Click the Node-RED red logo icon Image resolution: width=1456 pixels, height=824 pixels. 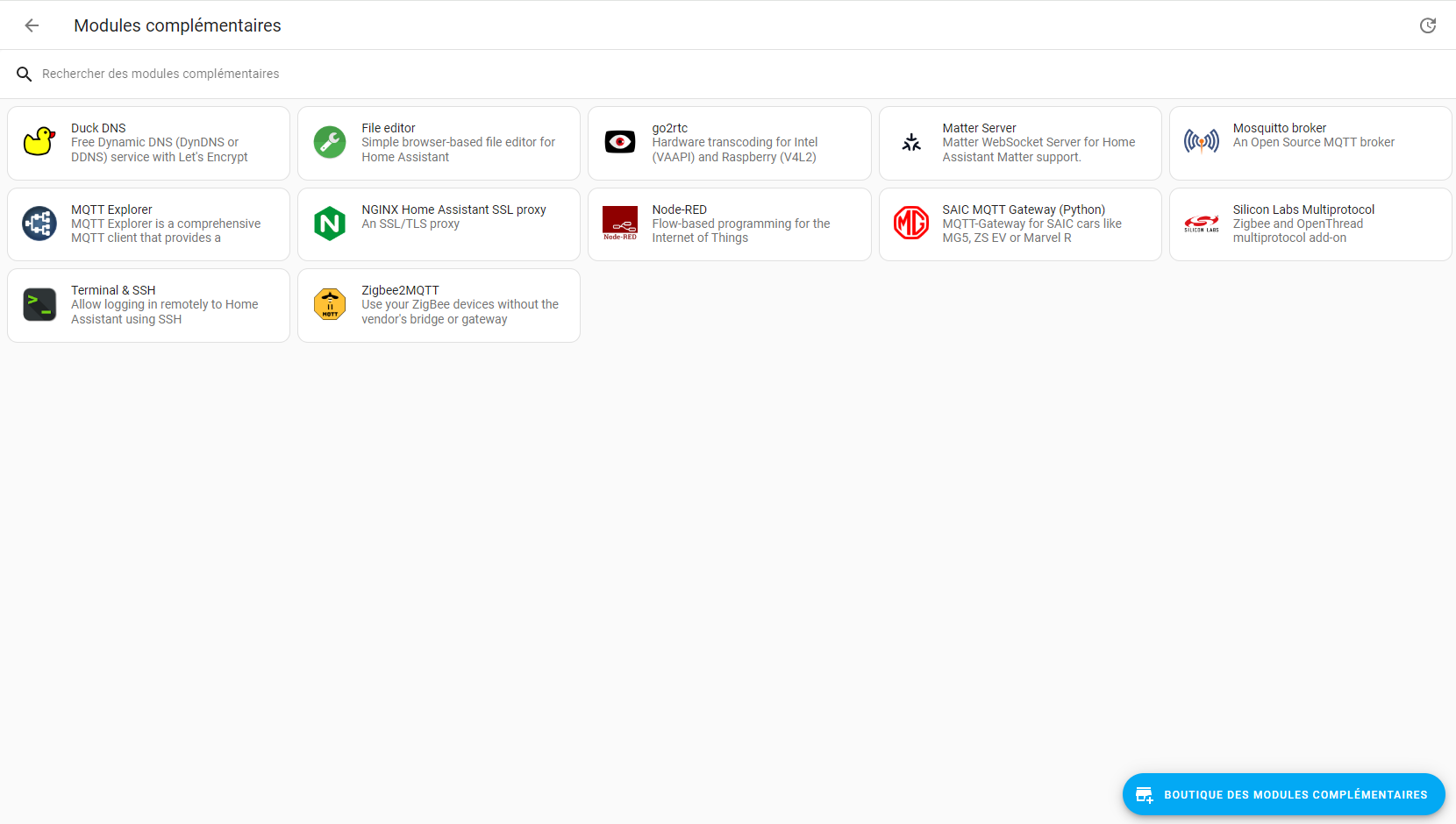[x=620, y=224]
